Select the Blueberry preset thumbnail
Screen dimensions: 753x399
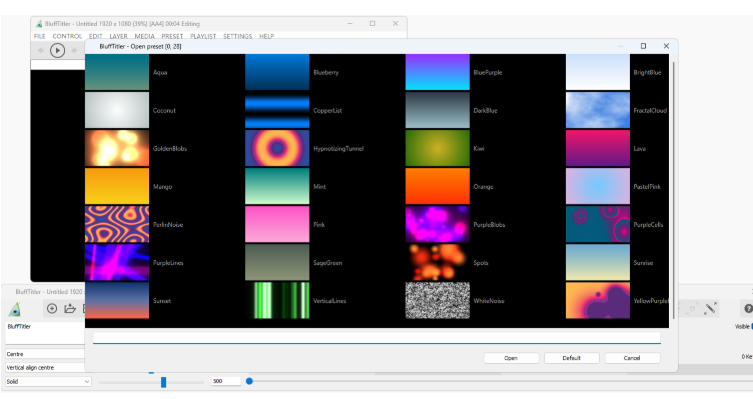[277, 72]
